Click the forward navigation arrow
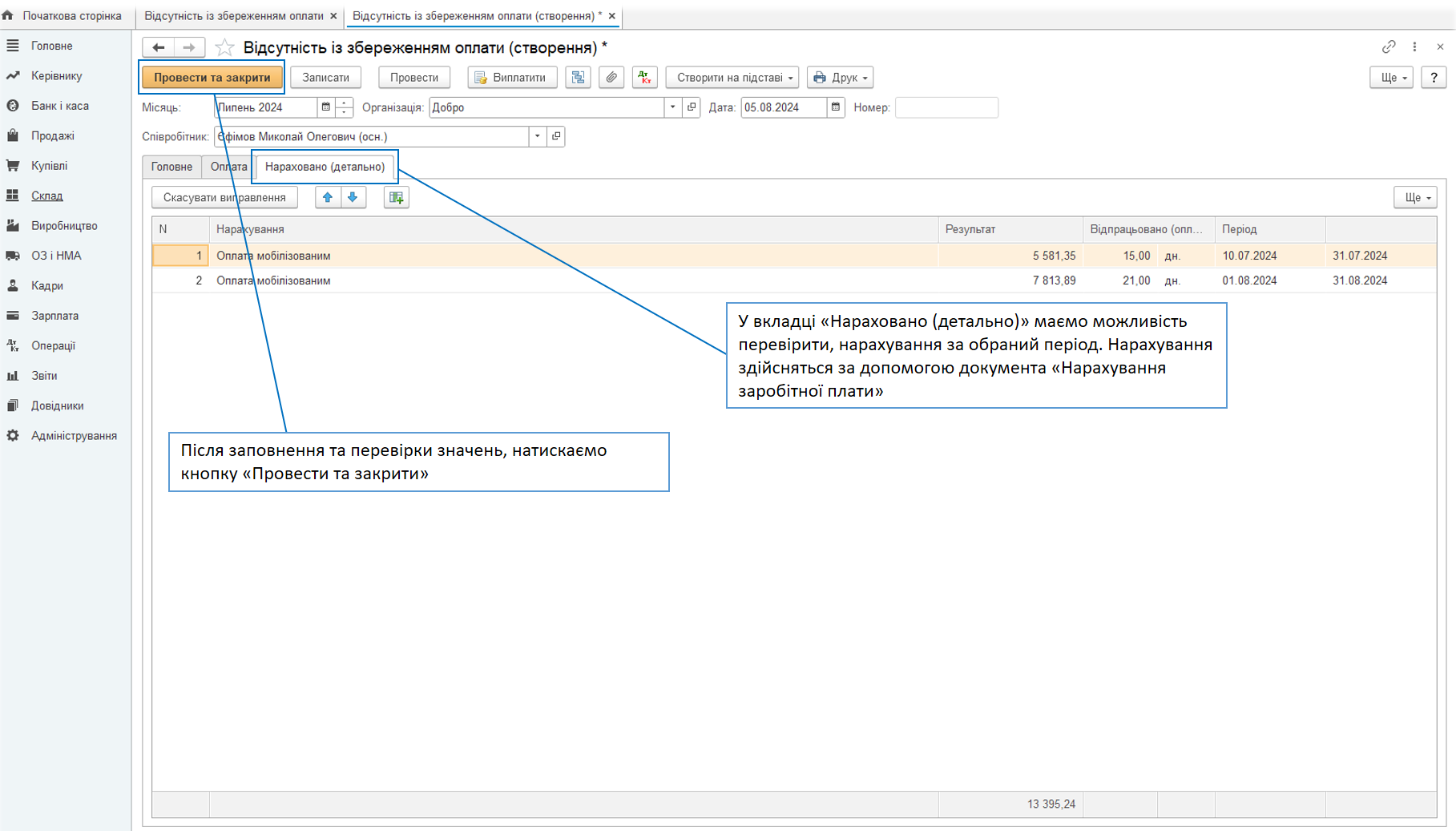Image resolution: width=1456 pixels, height=831 pixels. 189,47
